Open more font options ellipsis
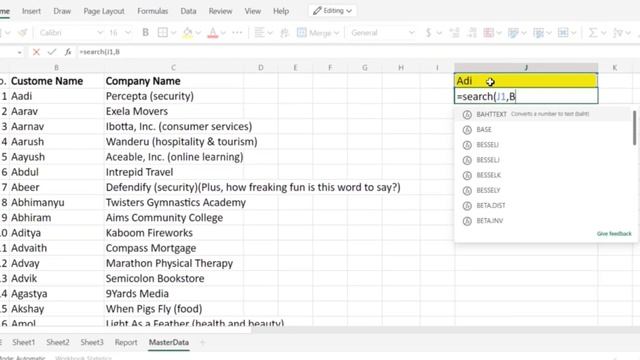Screen dimensions: 640x360 click(x=237, y=33)
